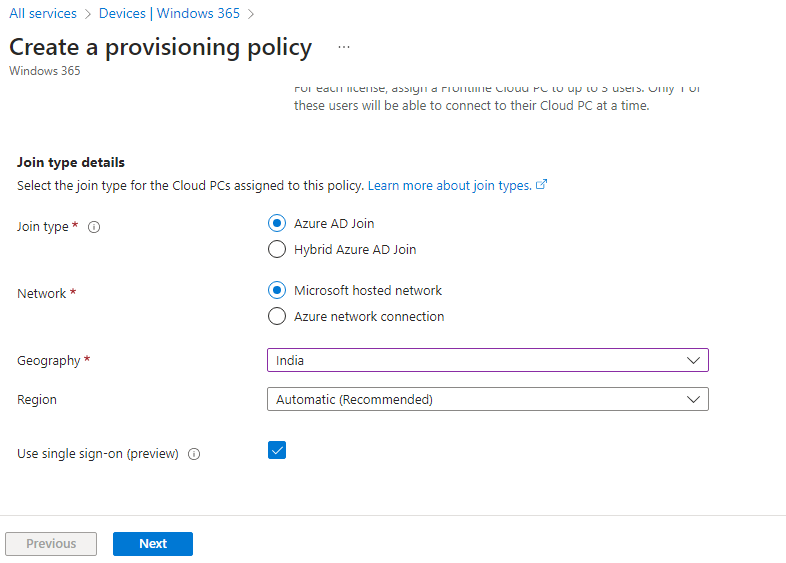Show info tooltip for single sign-on
Image resolution: width=786 pixels, height=563 pixels.
(194, 454)
